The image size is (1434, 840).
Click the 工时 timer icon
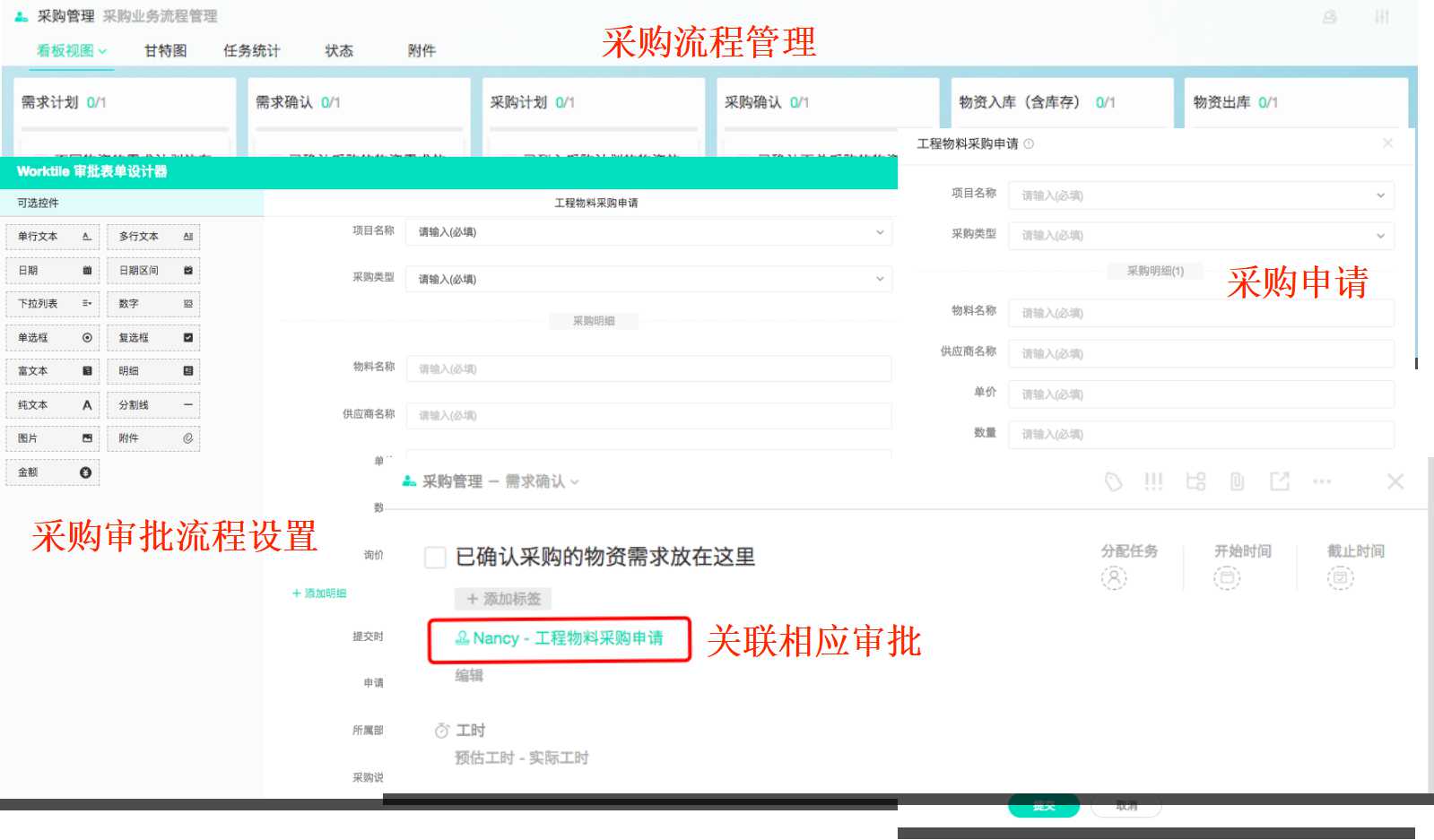coord(441,731)
